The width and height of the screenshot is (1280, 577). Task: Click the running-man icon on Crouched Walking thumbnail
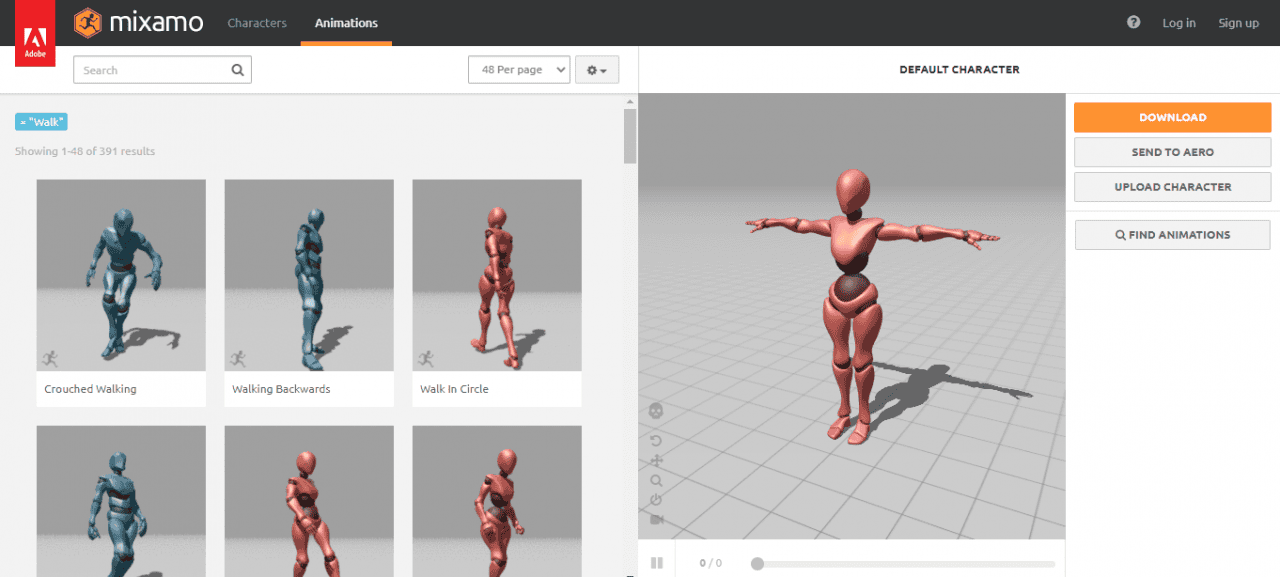49,359
